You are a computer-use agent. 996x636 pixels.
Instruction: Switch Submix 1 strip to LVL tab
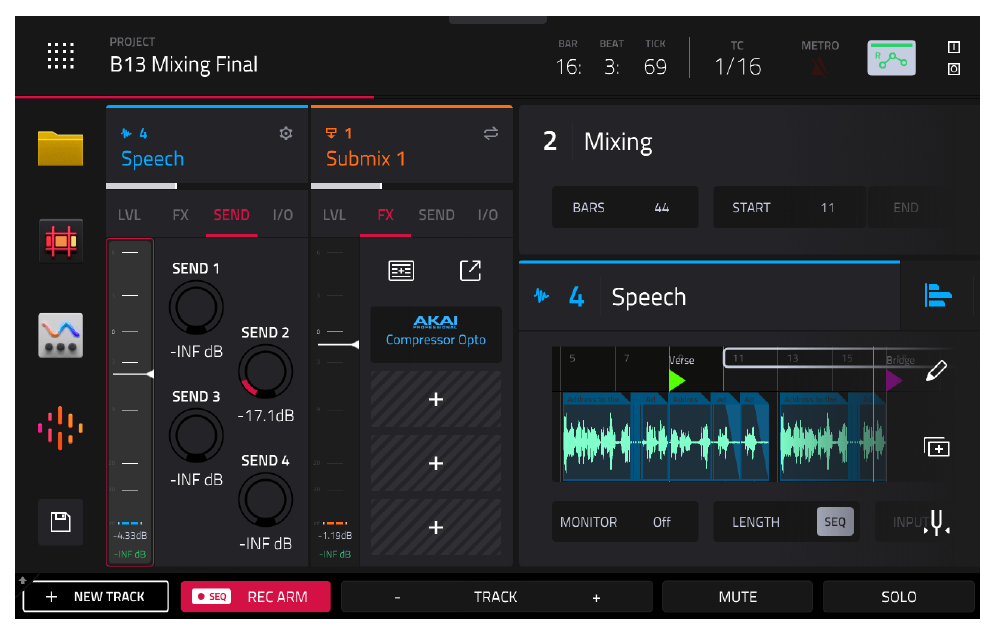334,215
